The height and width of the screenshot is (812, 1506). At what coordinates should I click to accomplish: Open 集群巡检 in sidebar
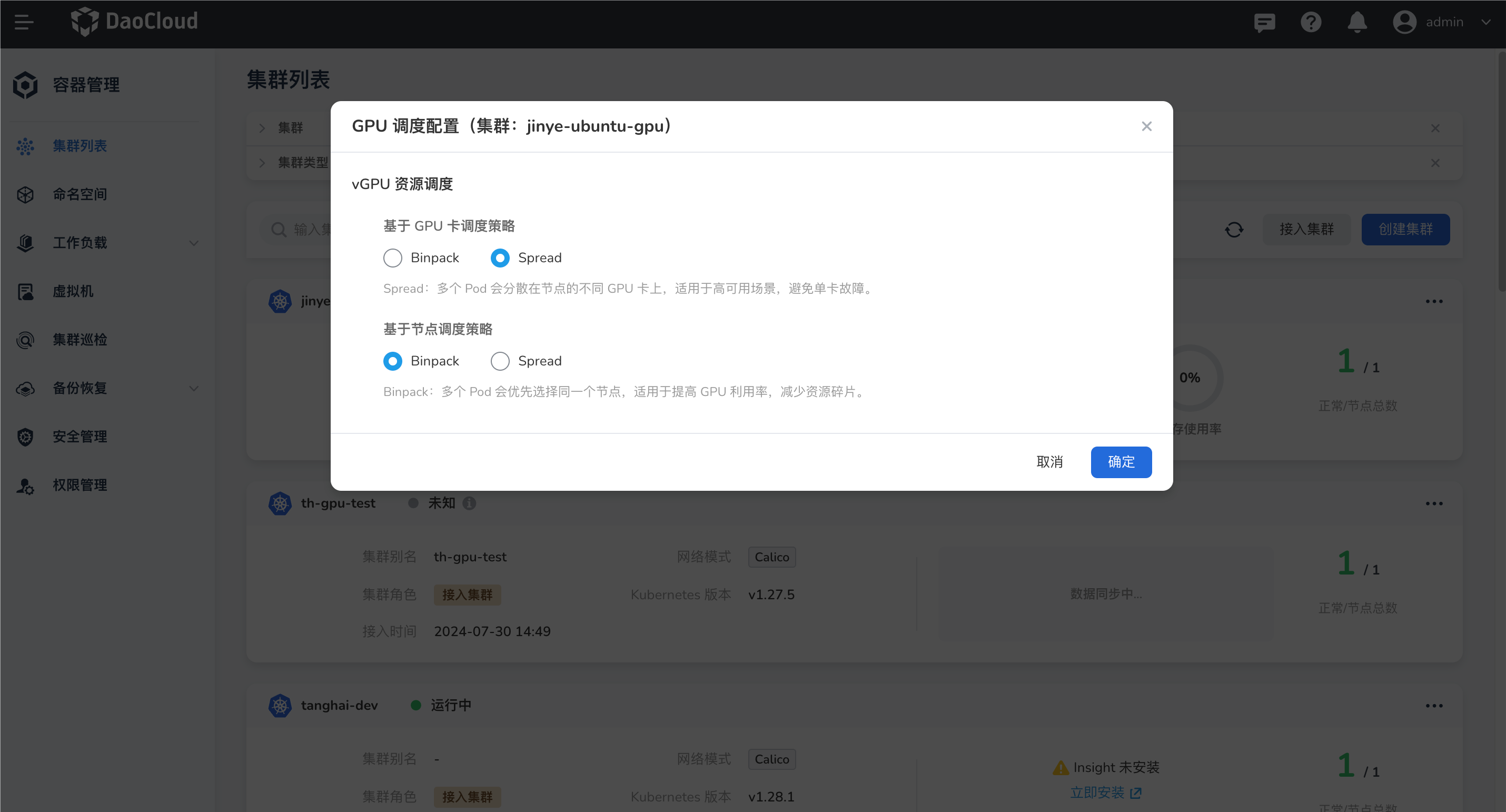(x=80, y=340)
